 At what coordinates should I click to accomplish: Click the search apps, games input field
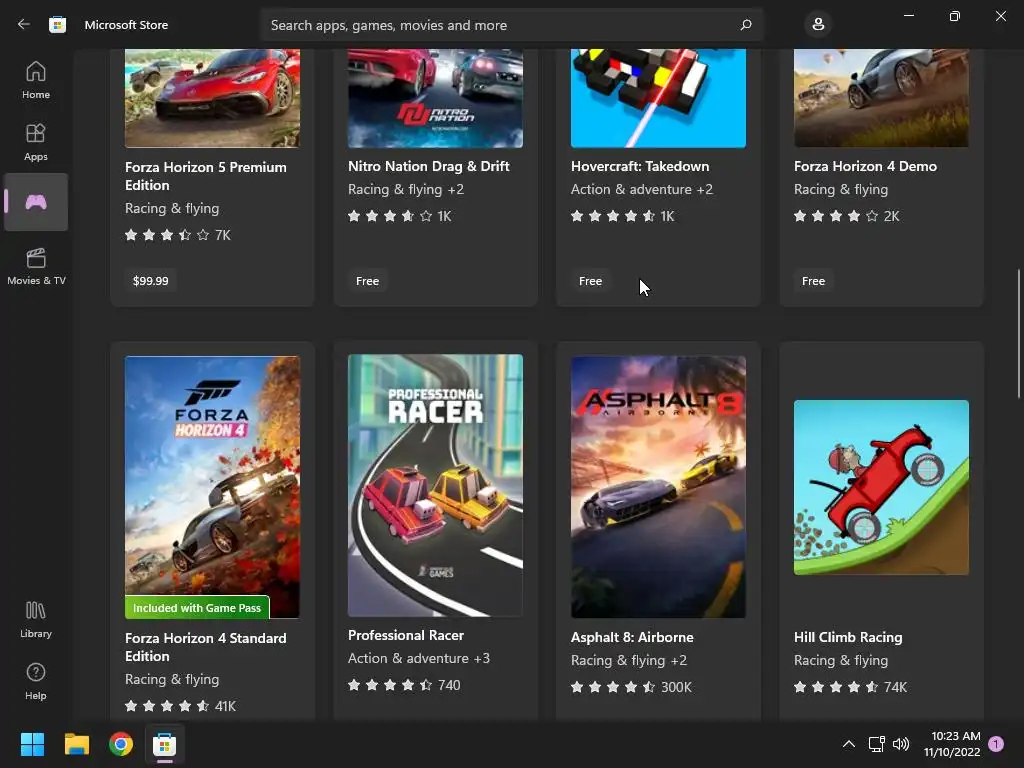pyautogui.click(x=511, y=25)
